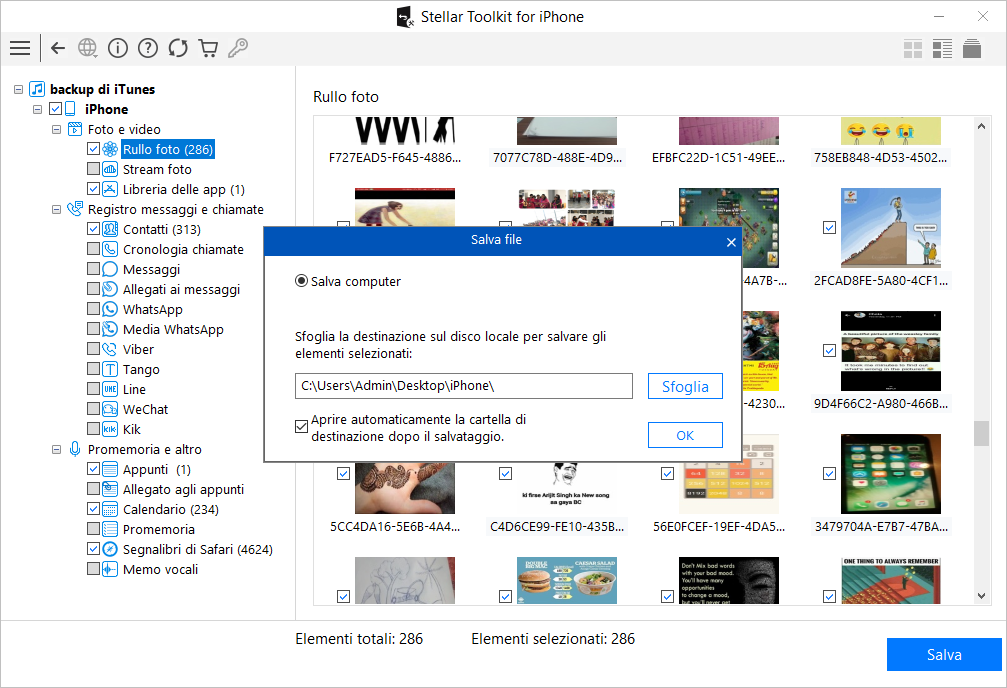Click the help question mark icon

(148, 48)
